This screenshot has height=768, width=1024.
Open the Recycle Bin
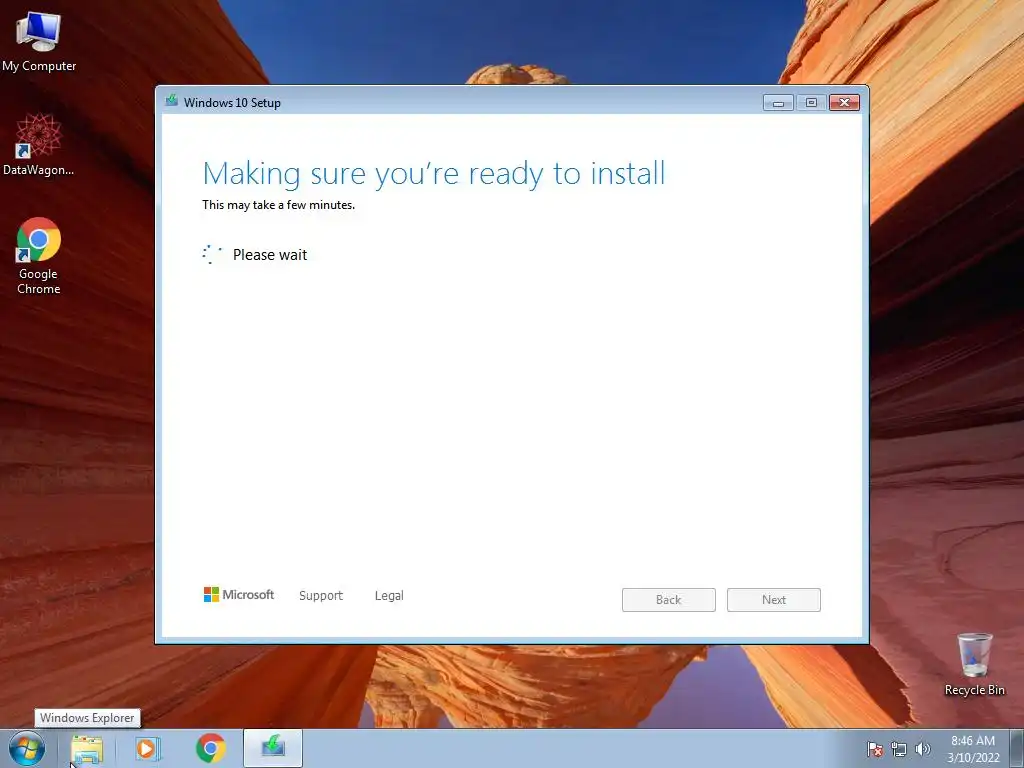(974, 664)
